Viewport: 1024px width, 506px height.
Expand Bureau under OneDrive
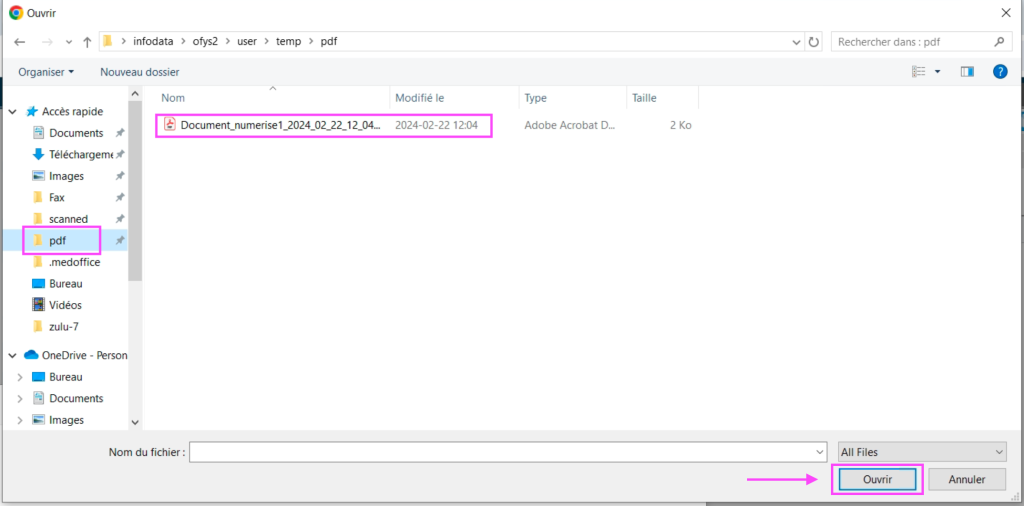[20, 377]
